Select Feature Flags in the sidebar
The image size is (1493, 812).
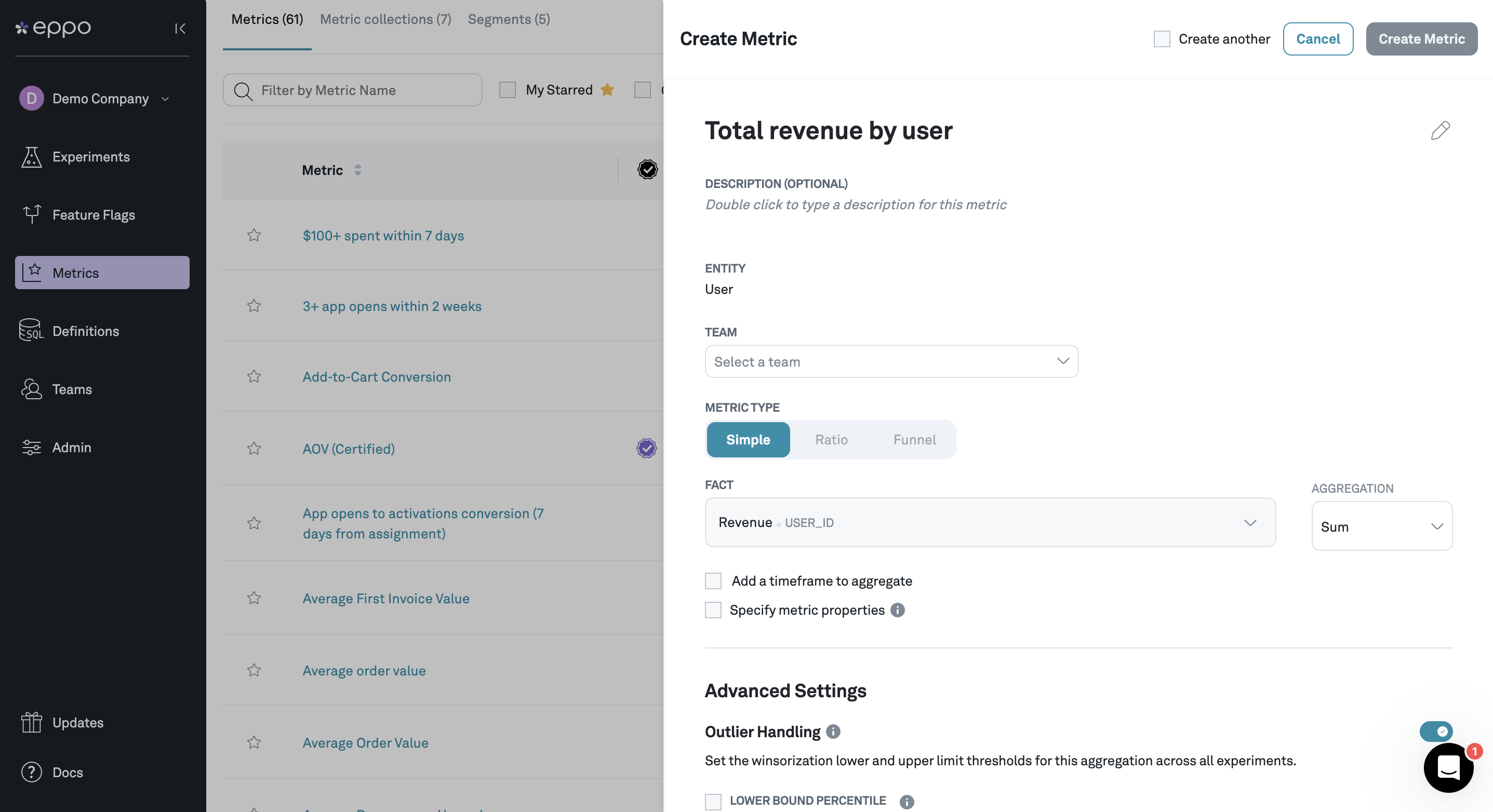(93, 214)
